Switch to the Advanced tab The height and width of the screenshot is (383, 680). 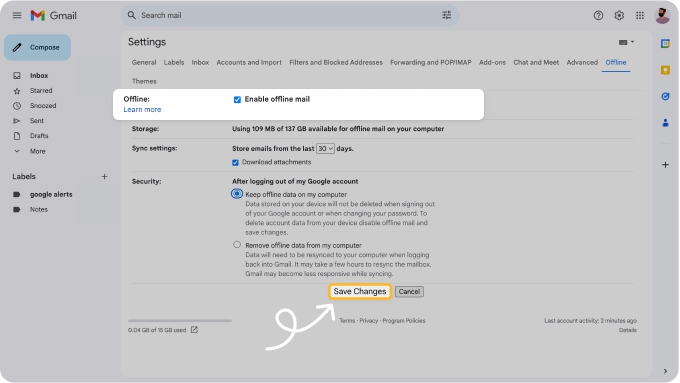(x=582, y=62)
